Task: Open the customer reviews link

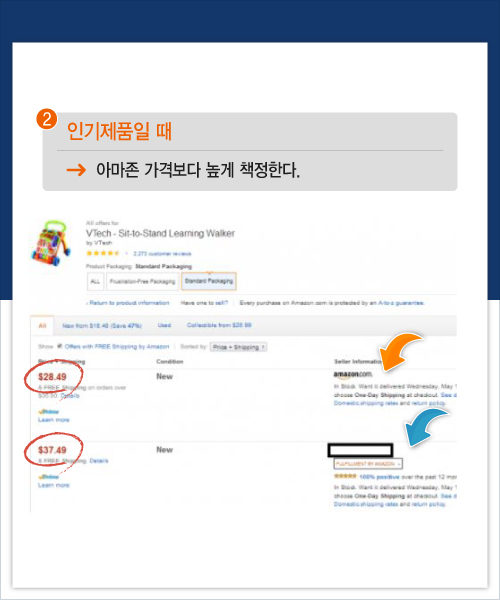Action: click(x=162, y=254)
